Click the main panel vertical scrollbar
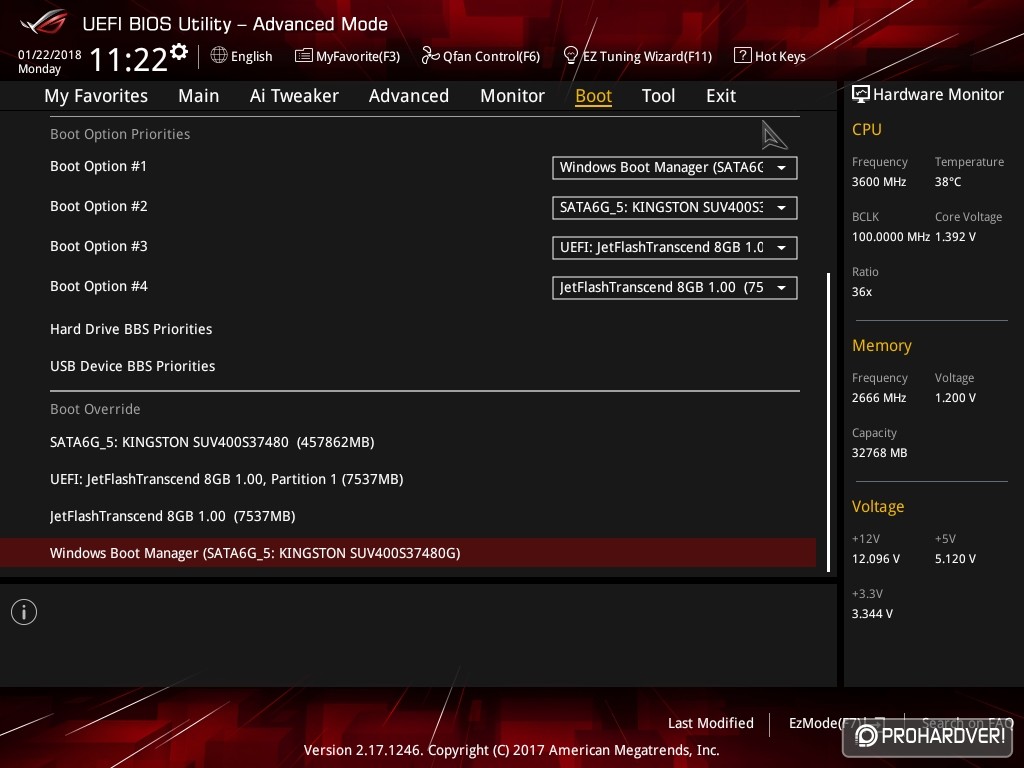The width and height of the screenshot is (1024, 768). point(829,422)
